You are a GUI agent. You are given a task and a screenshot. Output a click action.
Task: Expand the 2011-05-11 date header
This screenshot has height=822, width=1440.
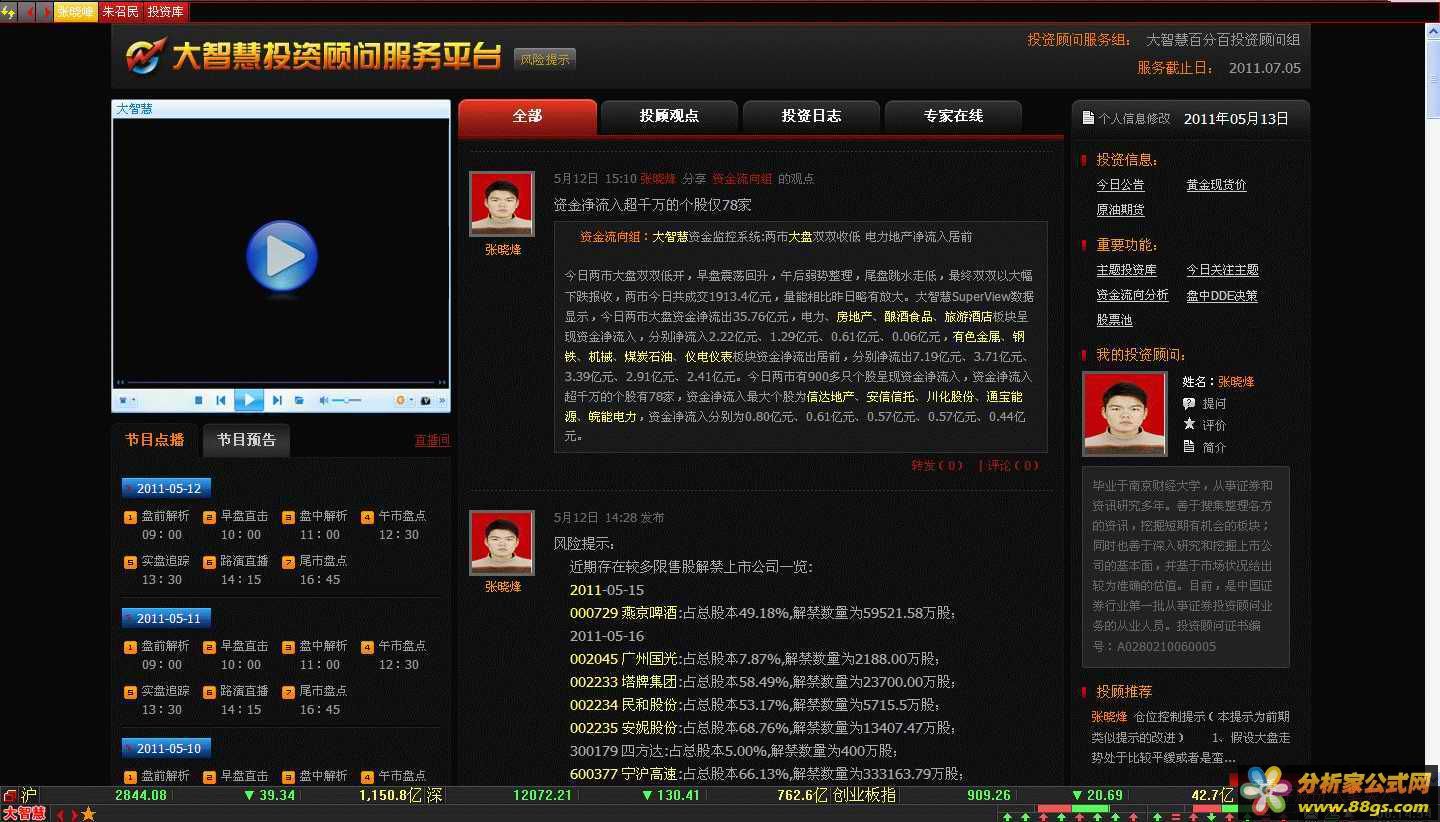(166, 619)
